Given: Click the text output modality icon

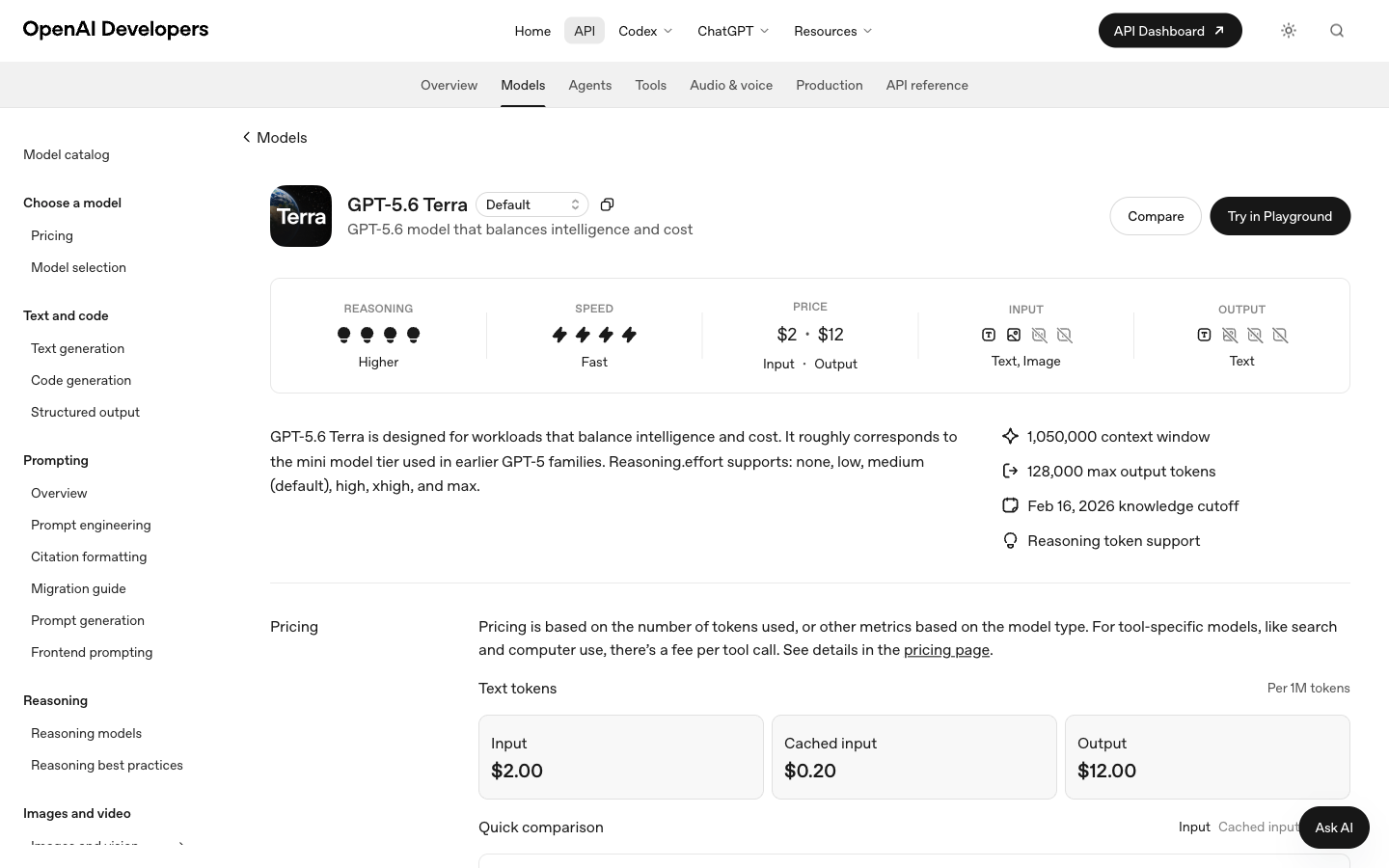Looking at the screenshot, I should click(1204, 335).
